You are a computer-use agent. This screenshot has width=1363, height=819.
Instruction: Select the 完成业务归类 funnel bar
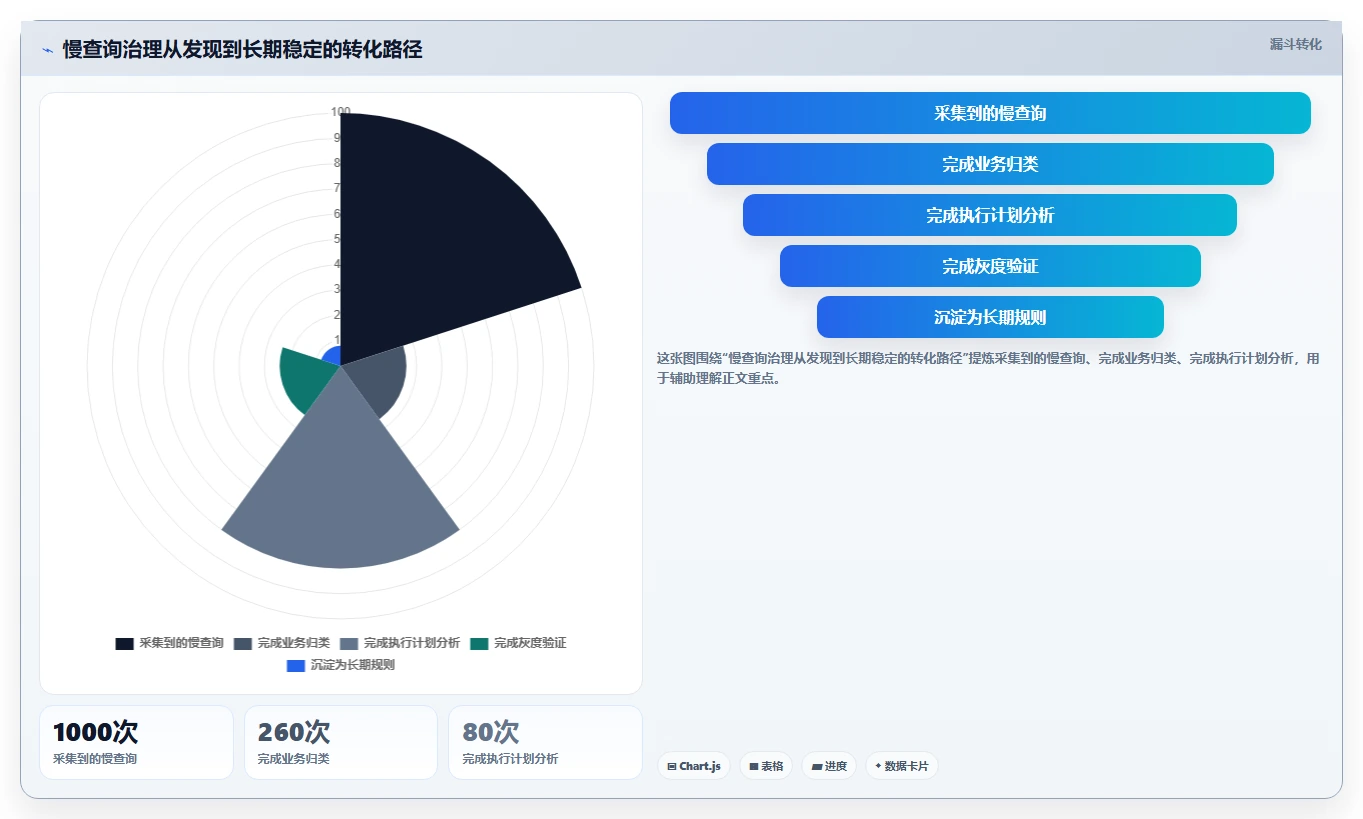point(990,164)
